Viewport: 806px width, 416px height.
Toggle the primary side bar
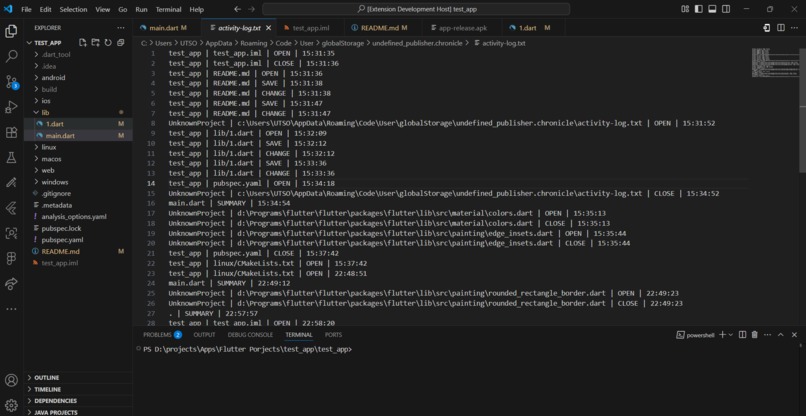coord(699,9)
